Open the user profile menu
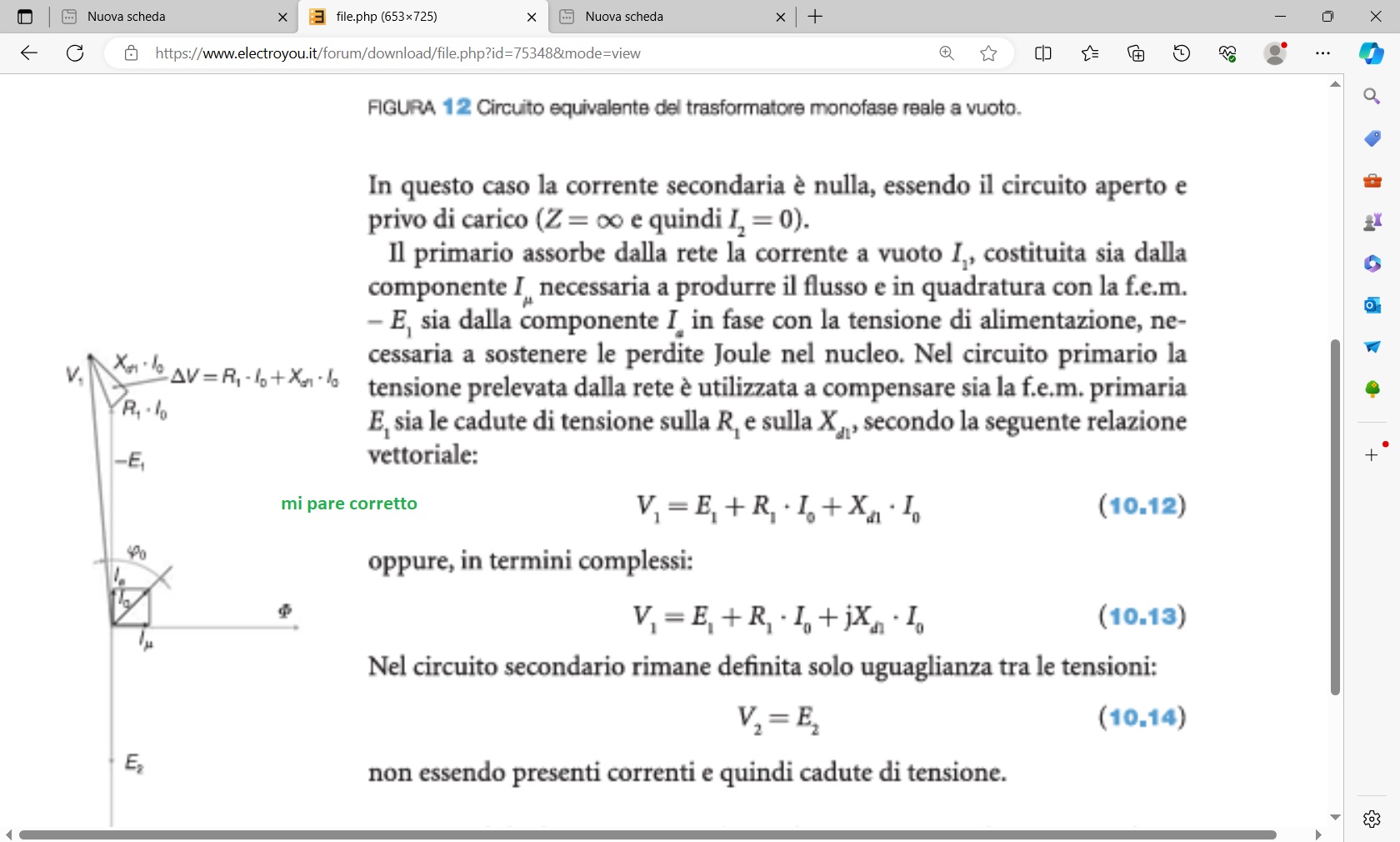The image size is (1400, 842). click(x=1275, y=53)
